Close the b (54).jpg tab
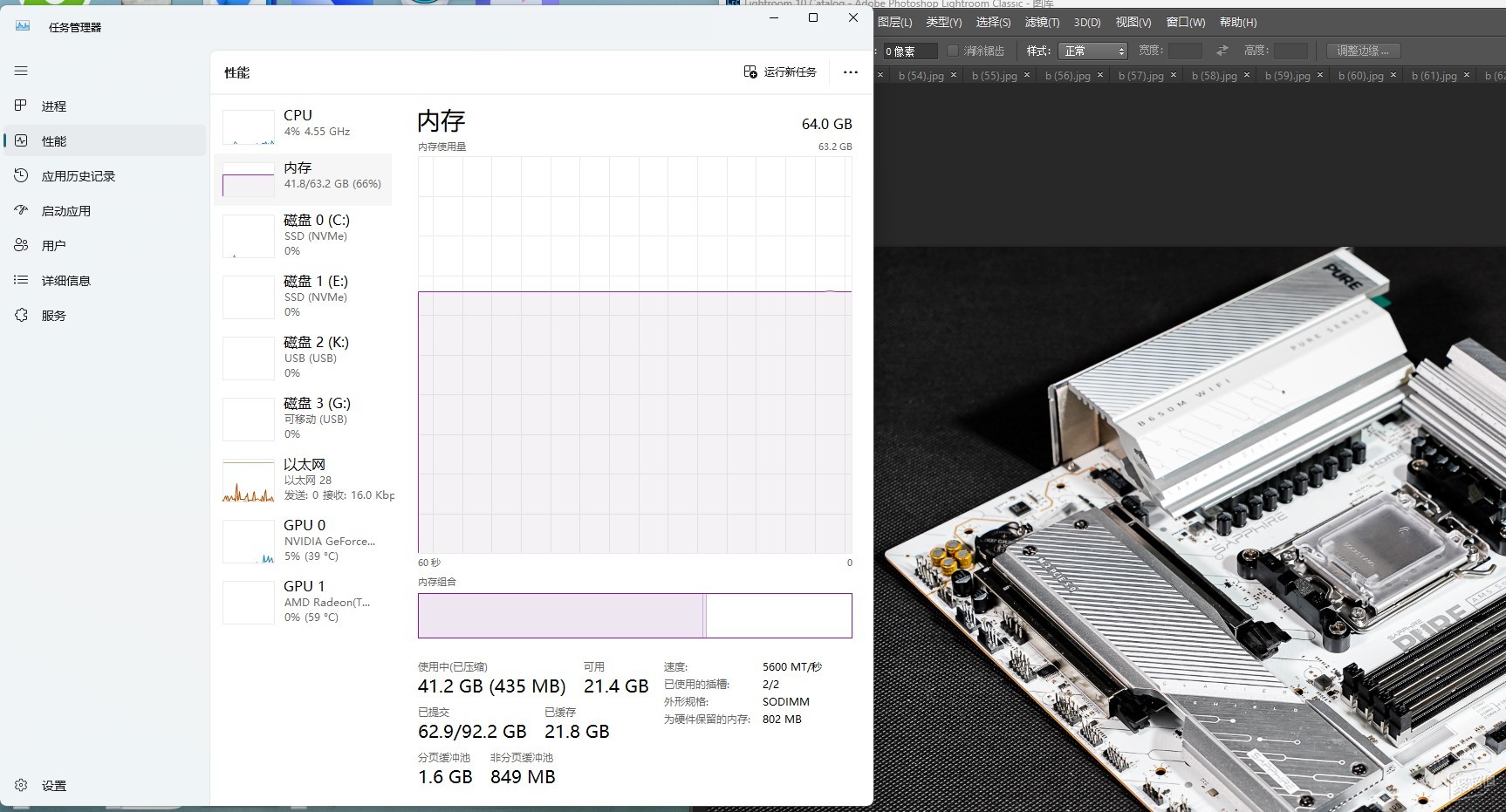Viewport: 1506px width, 812px height. pos(954,75)
